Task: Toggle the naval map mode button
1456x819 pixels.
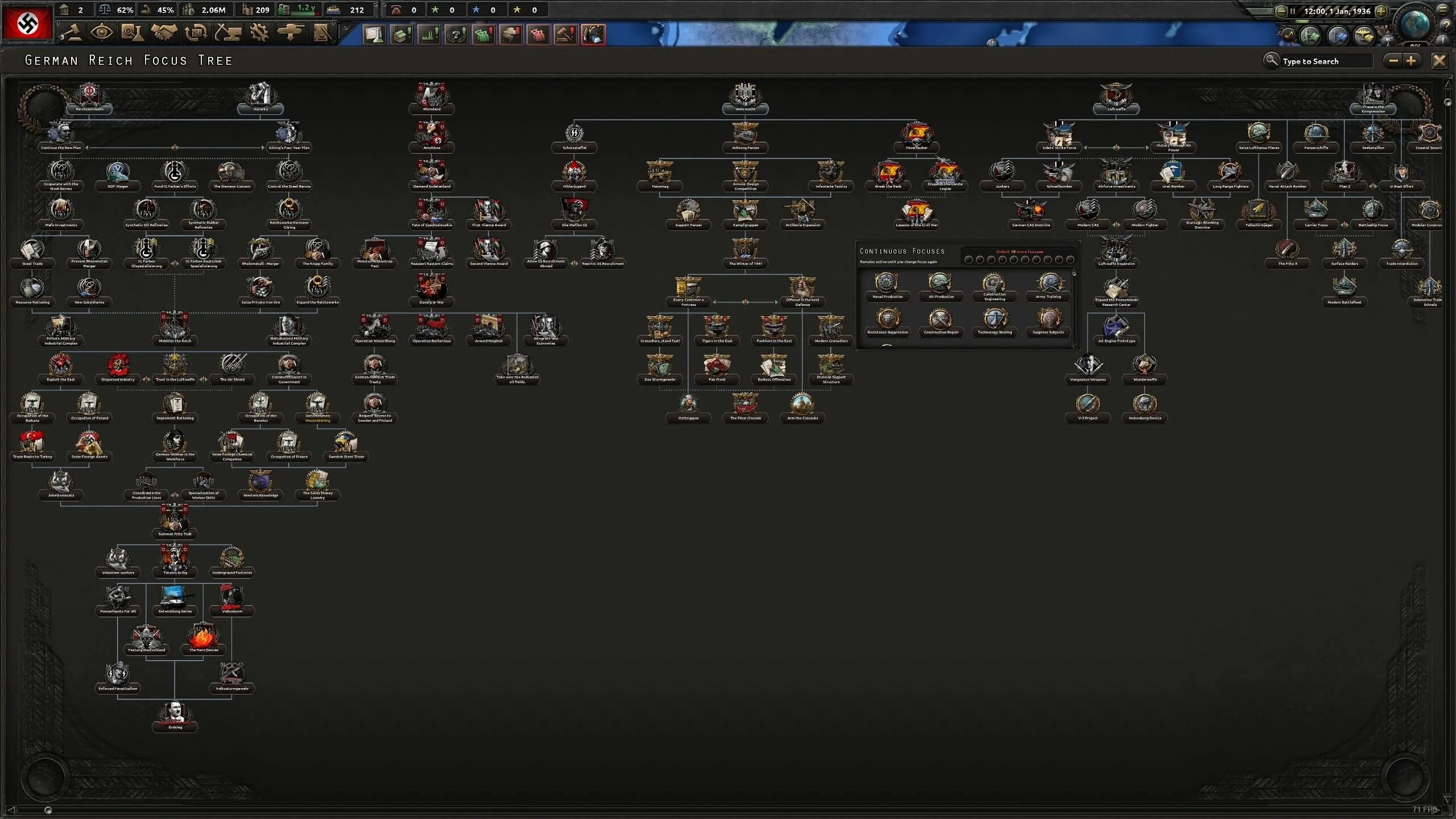Action: [x=1337, y=36]
